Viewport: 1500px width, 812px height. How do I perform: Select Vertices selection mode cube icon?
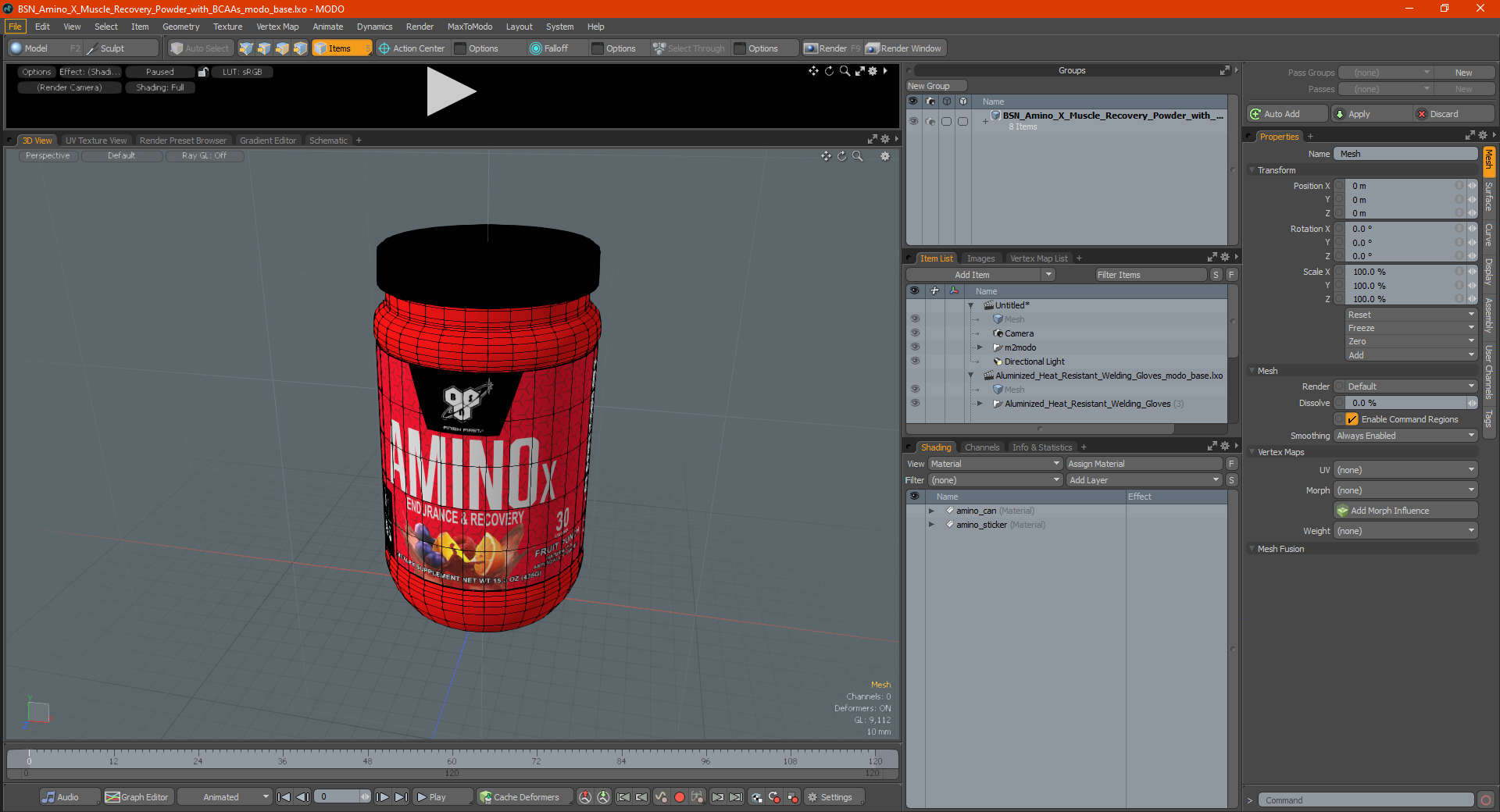point(246,48)
